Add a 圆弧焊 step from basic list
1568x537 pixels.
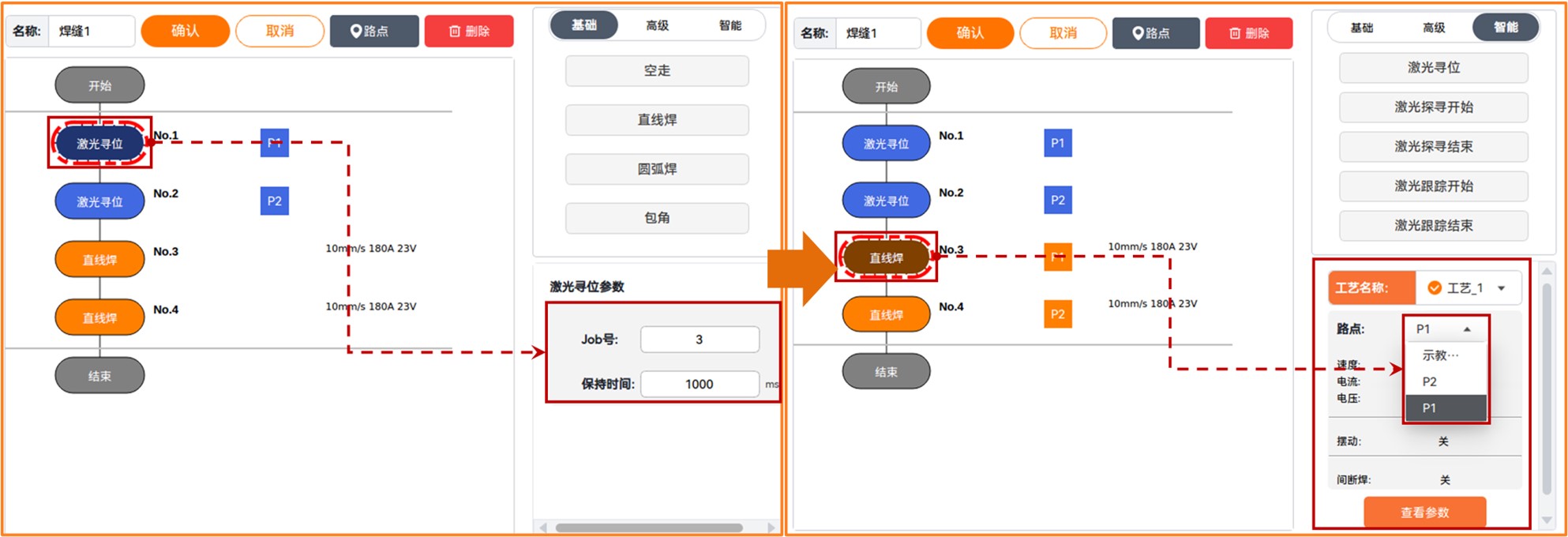[x=657, y=169]
